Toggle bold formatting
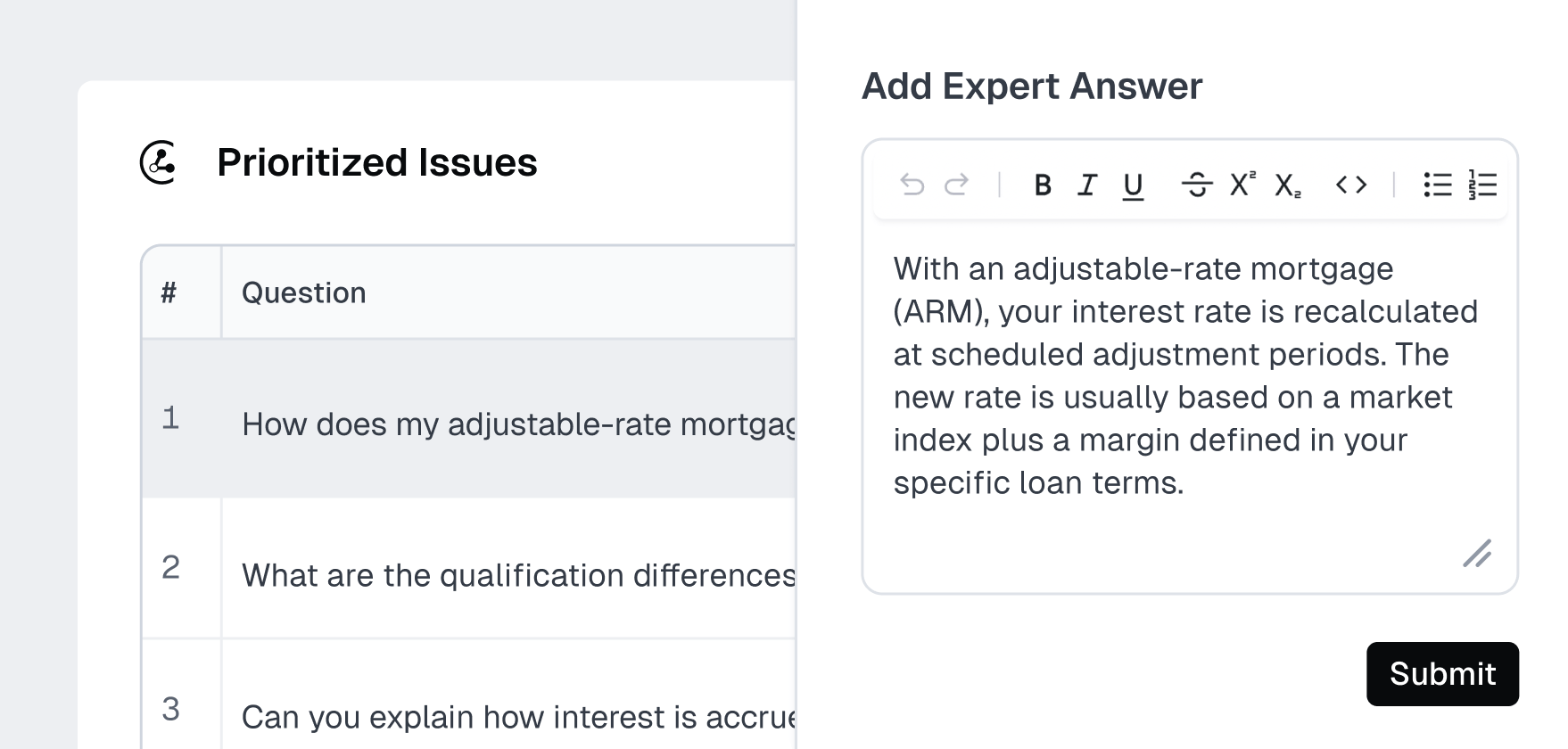This screenshot has width=1568, height=749. [1042, 185]
